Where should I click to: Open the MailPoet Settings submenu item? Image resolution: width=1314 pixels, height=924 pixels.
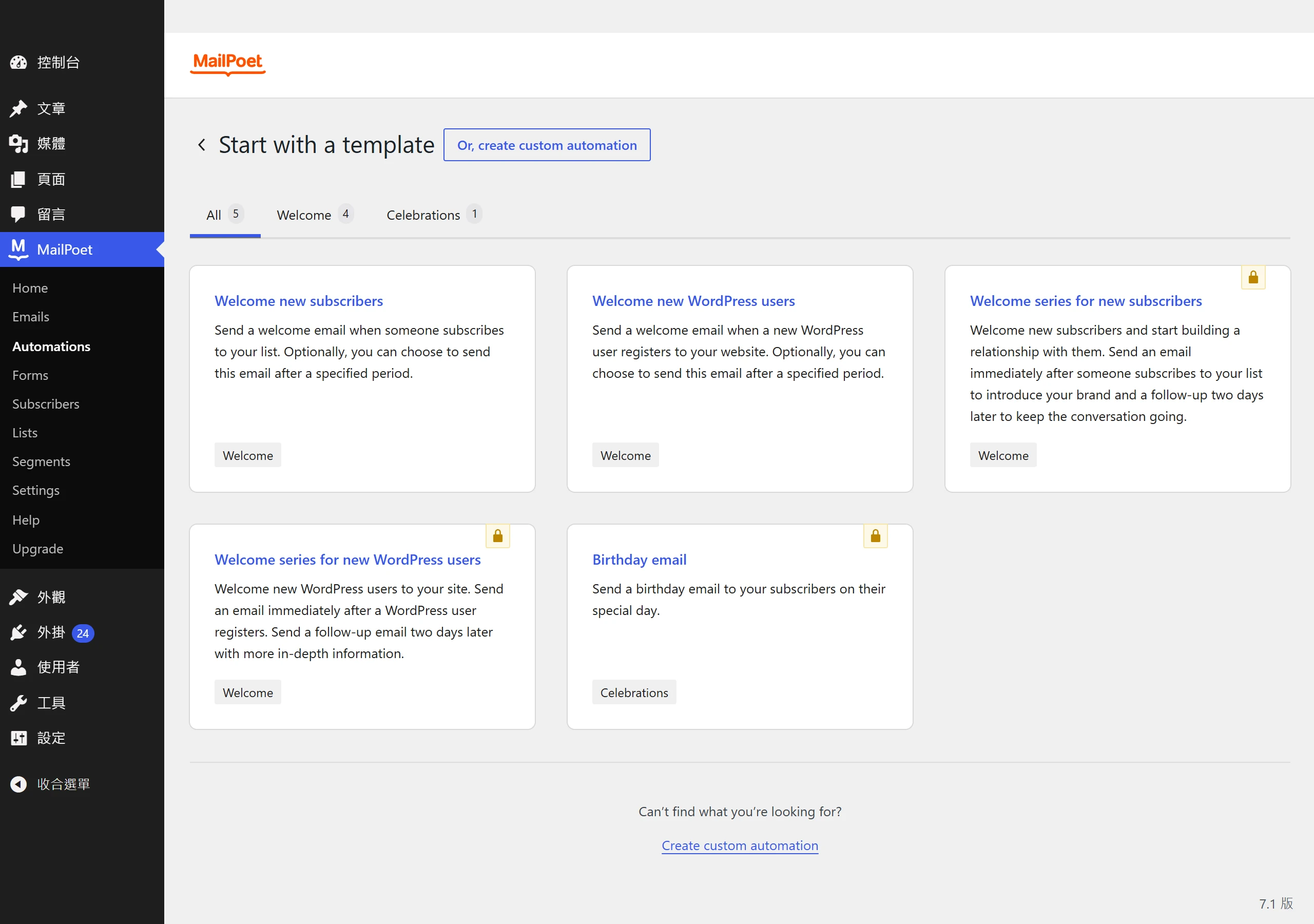click(36, 490)
